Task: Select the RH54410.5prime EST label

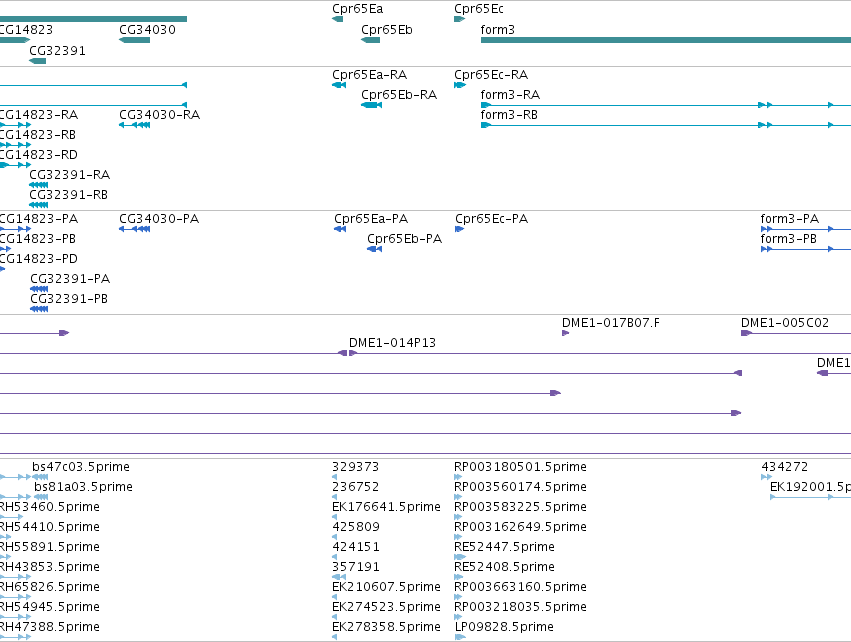Action: coord(50,527)
